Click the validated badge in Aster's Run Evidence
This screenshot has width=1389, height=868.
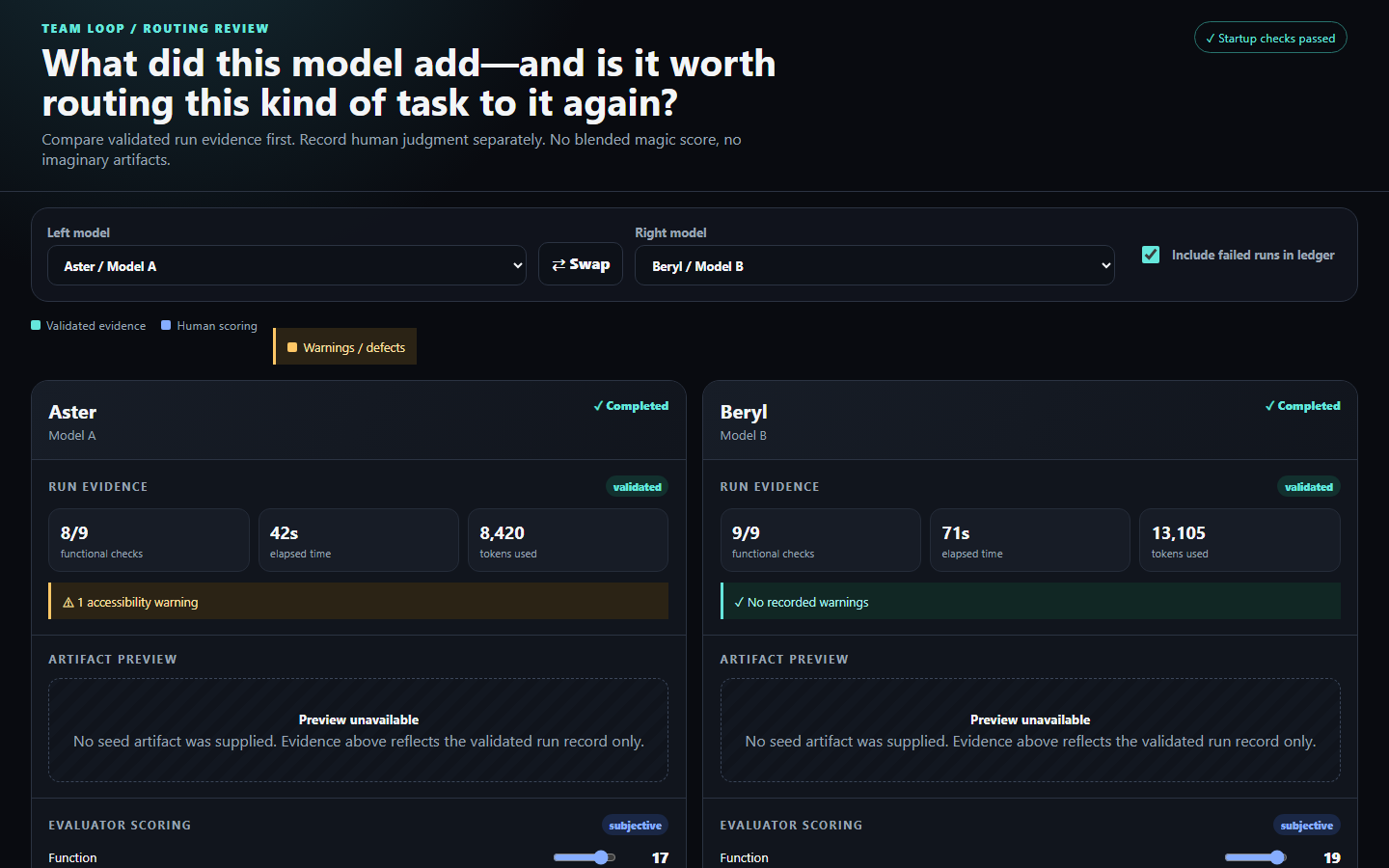637,487
